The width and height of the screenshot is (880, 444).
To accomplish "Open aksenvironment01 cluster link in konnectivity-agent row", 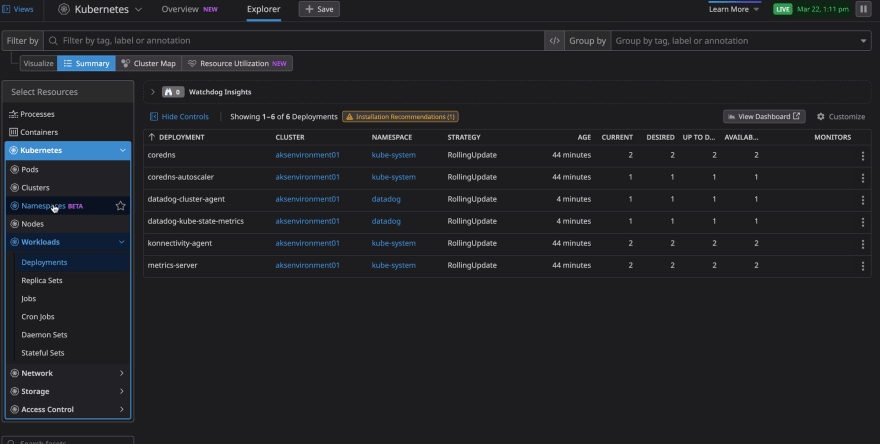I will click(308, 244).
